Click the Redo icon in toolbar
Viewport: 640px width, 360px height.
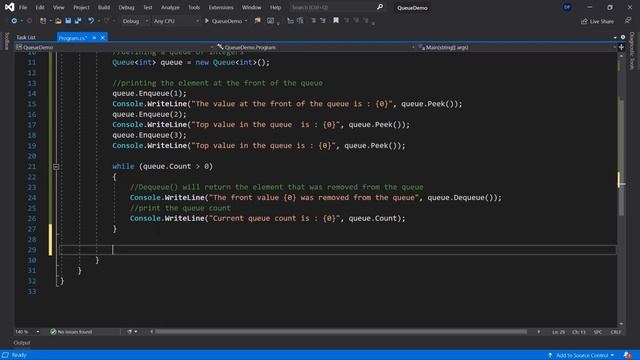[107, 21]
